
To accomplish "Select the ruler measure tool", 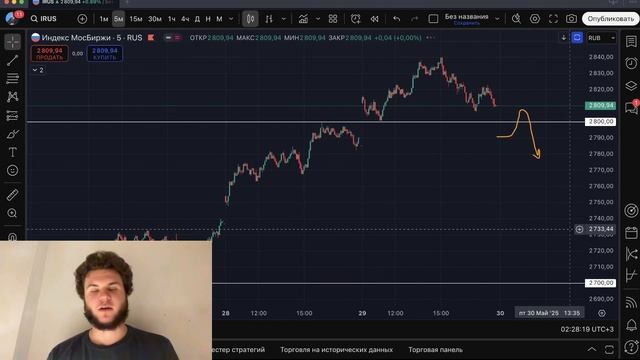I will click(x=13, y=195).
